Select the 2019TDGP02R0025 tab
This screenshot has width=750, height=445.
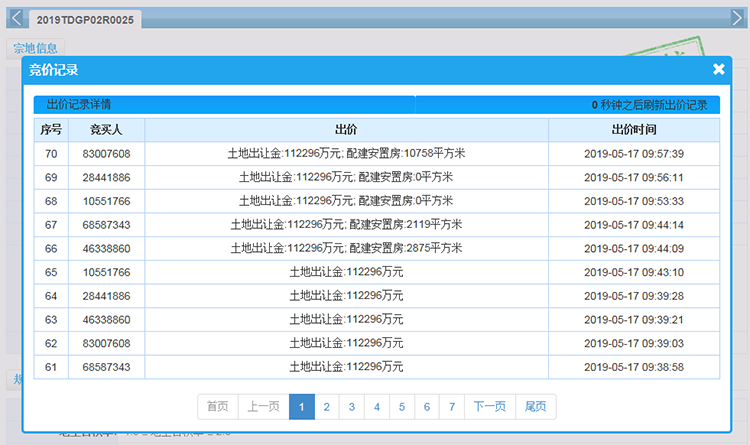[x=84, y=20]
